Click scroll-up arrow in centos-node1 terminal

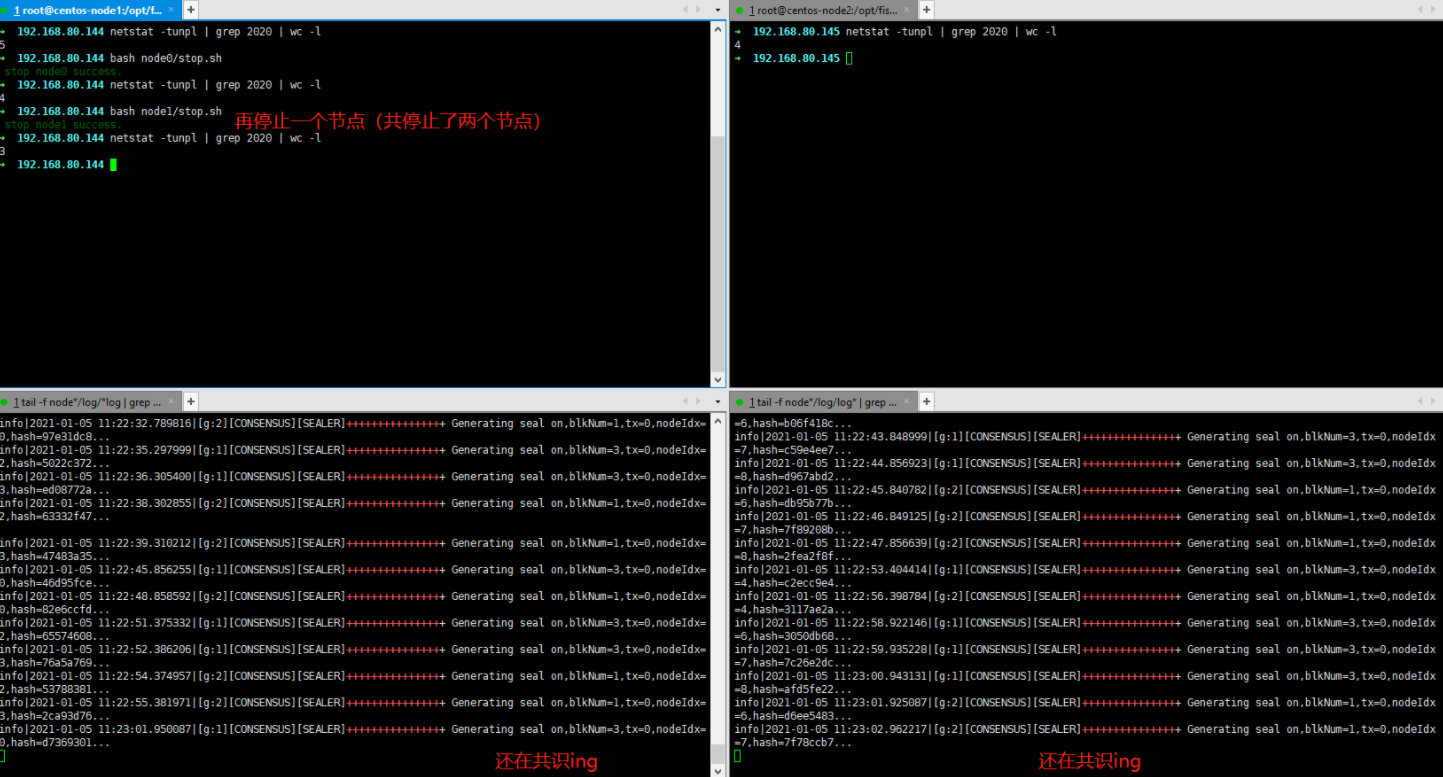(x=718, y=29)
